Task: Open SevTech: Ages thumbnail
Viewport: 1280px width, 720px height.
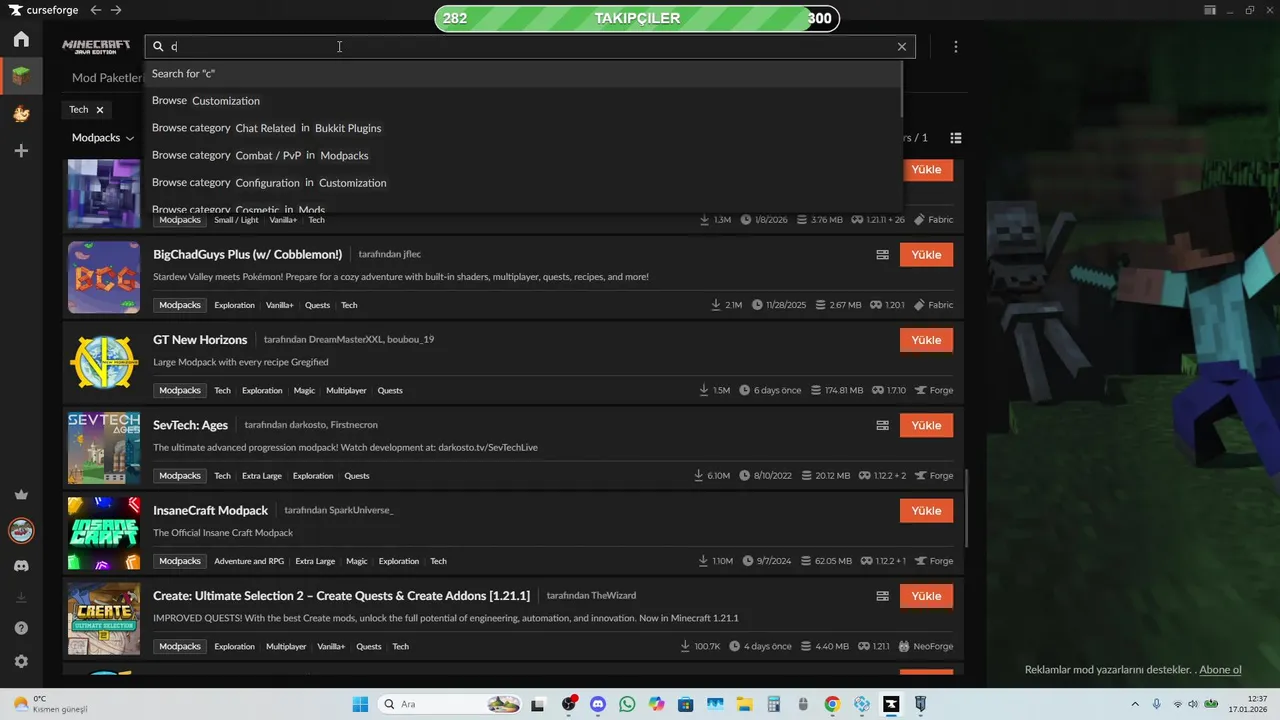Action: tap(104, 448)
